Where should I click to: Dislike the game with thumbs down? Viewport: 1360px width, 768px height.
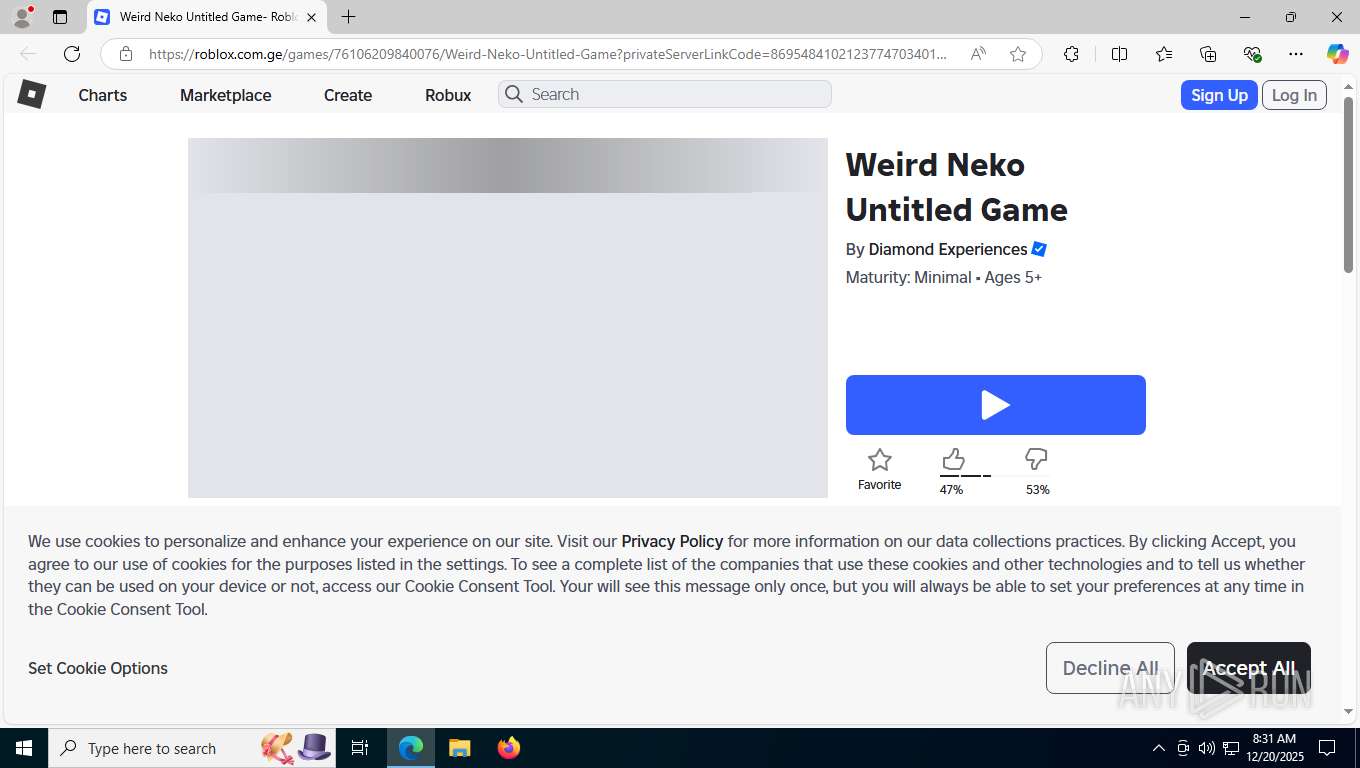[1036, 460]
